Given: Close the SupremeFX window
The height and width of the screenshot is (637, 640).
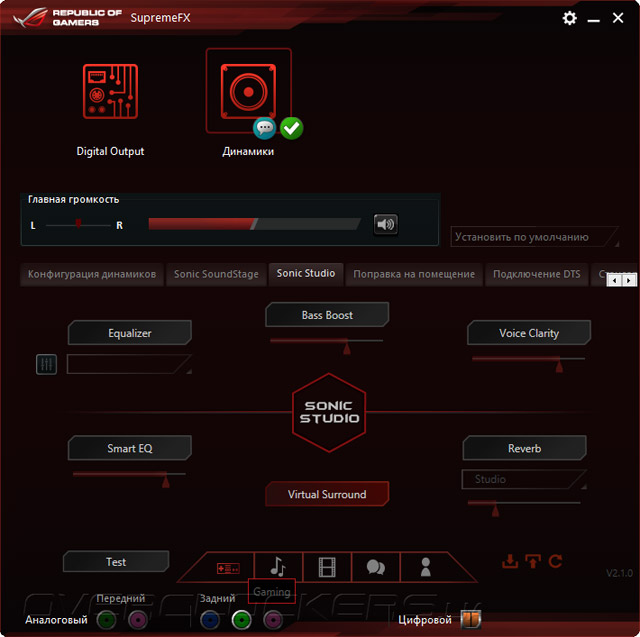Looking at the screenshot, I should [618, 18].
